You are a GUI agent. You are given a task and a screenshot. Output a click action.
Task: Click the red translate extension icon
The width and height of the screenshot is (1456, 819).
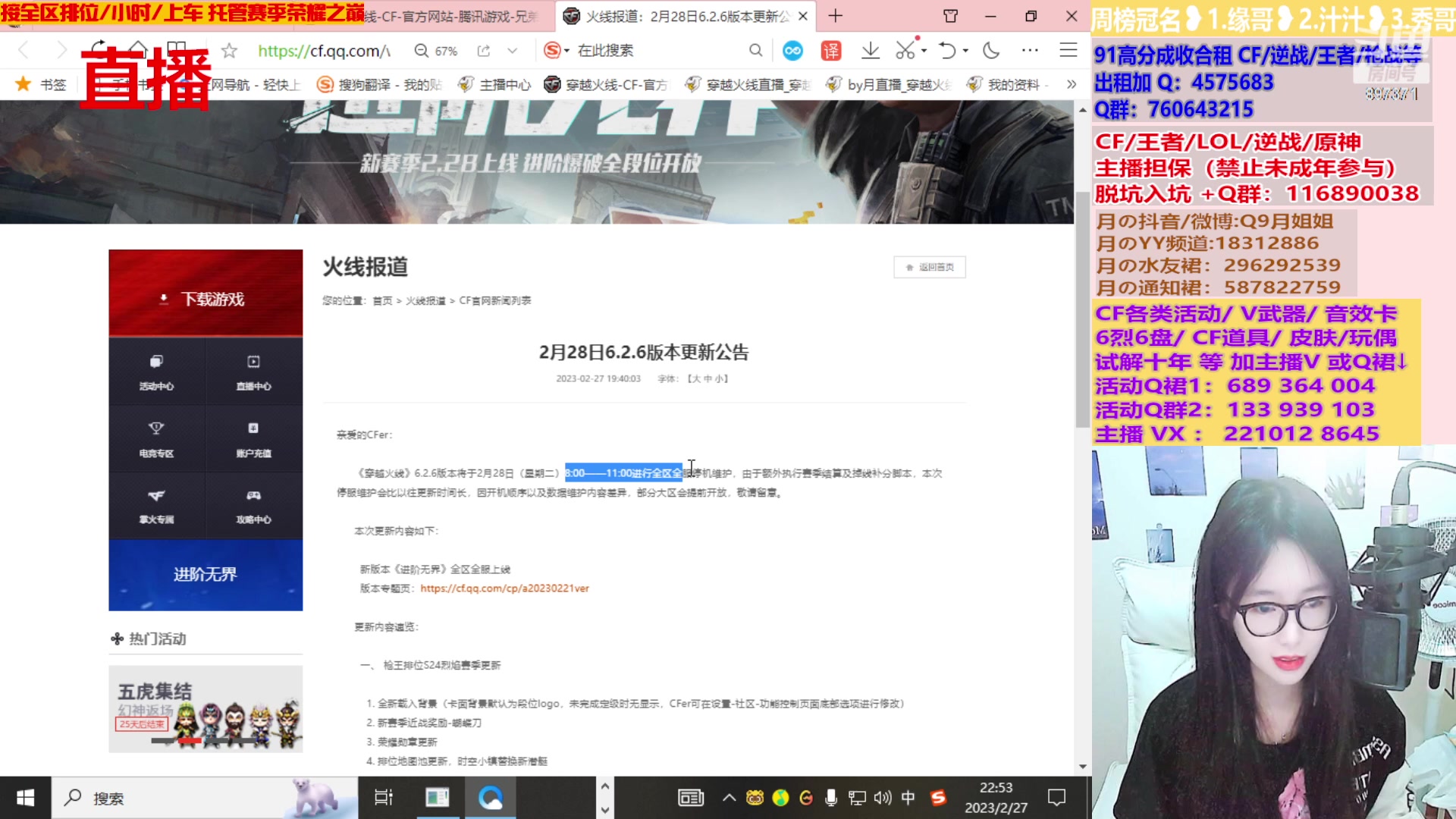(831, 51)
